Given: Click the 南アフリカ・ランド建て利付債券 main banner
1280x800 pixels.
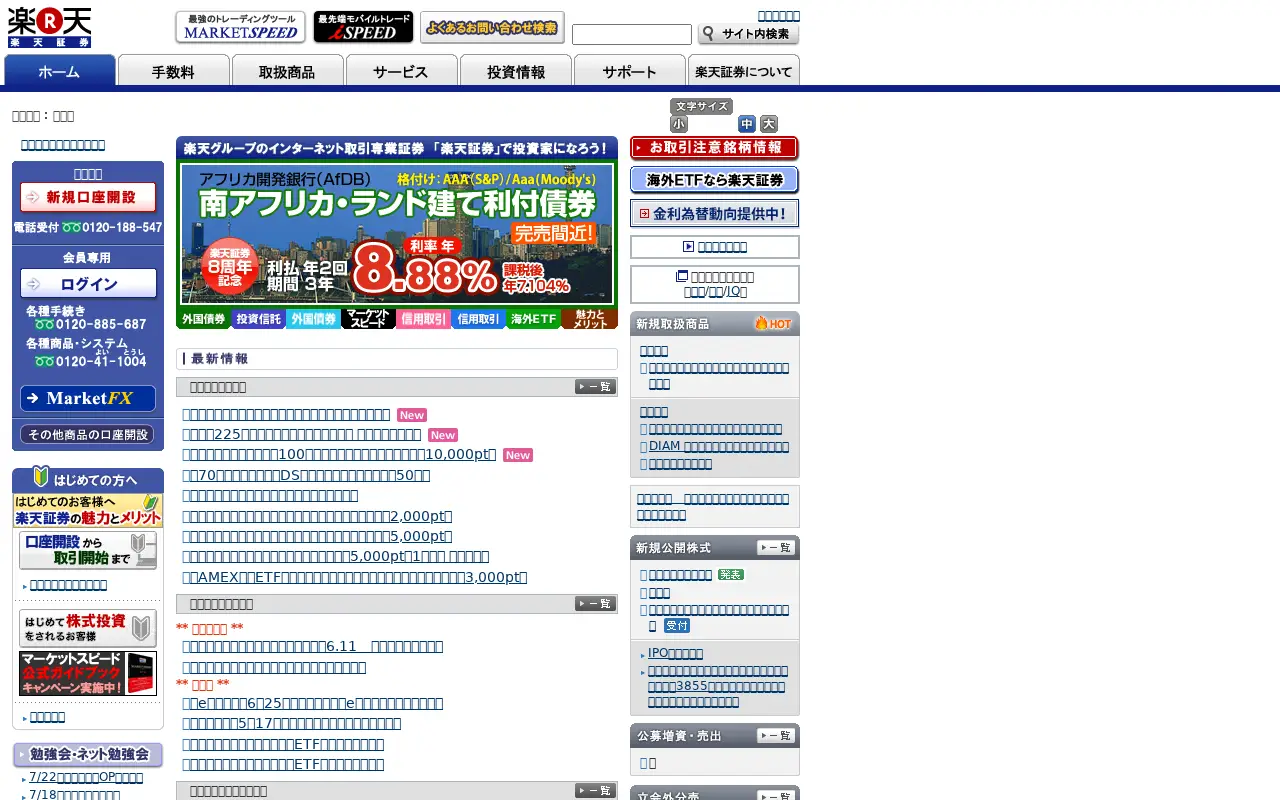Looking at the screenshot, I should click(397, 234).
